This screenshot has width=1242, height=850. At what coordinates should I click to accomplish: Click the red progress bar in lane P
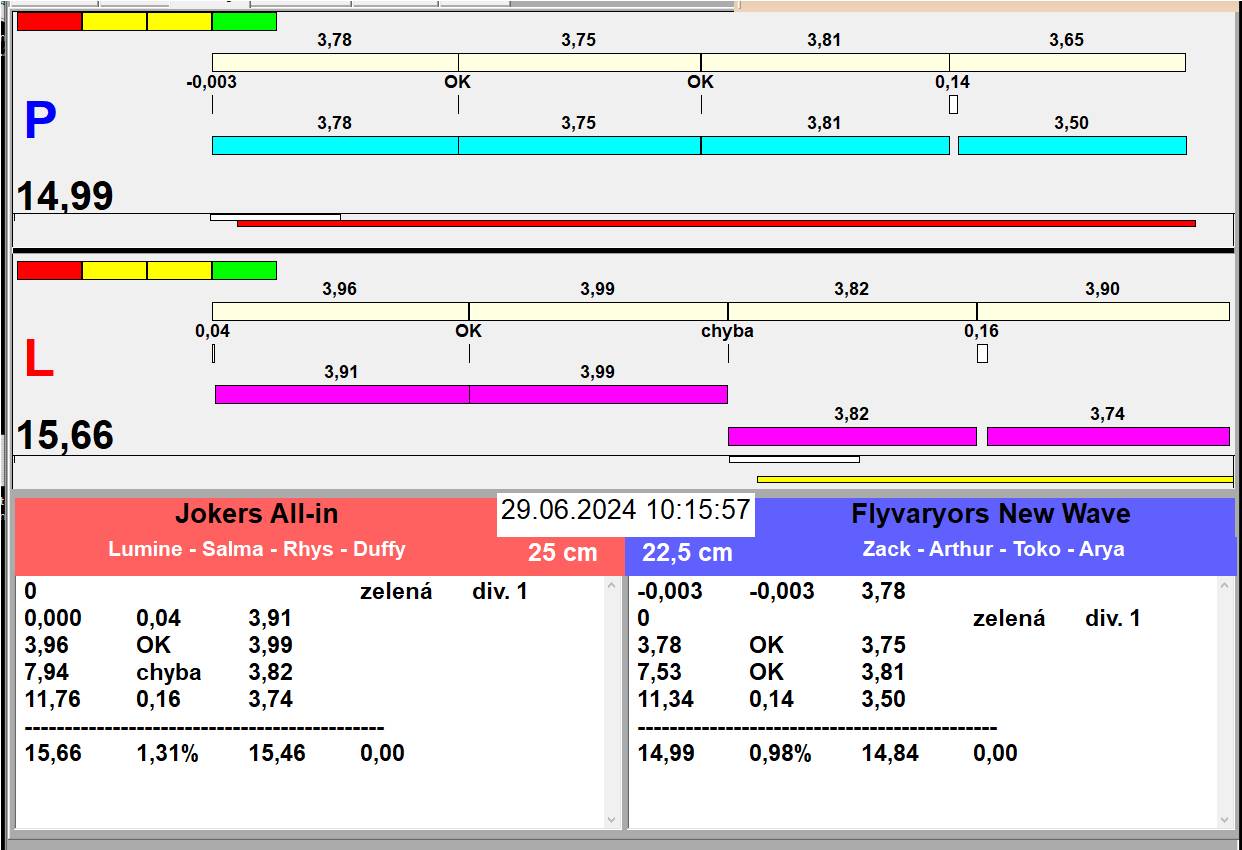[716, 223]
